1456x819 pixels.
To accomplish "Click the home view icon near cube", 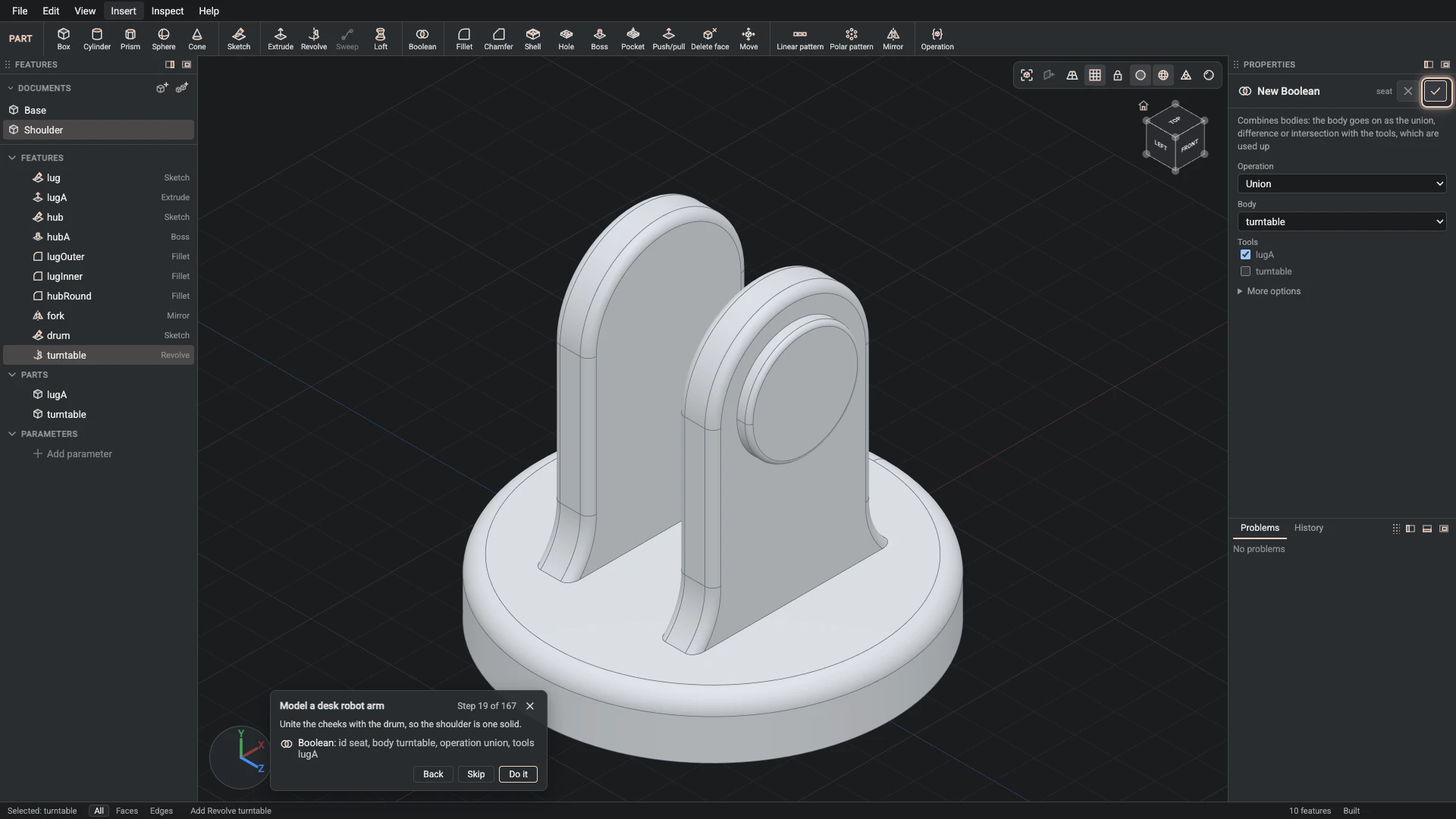I will (1144, 105).
